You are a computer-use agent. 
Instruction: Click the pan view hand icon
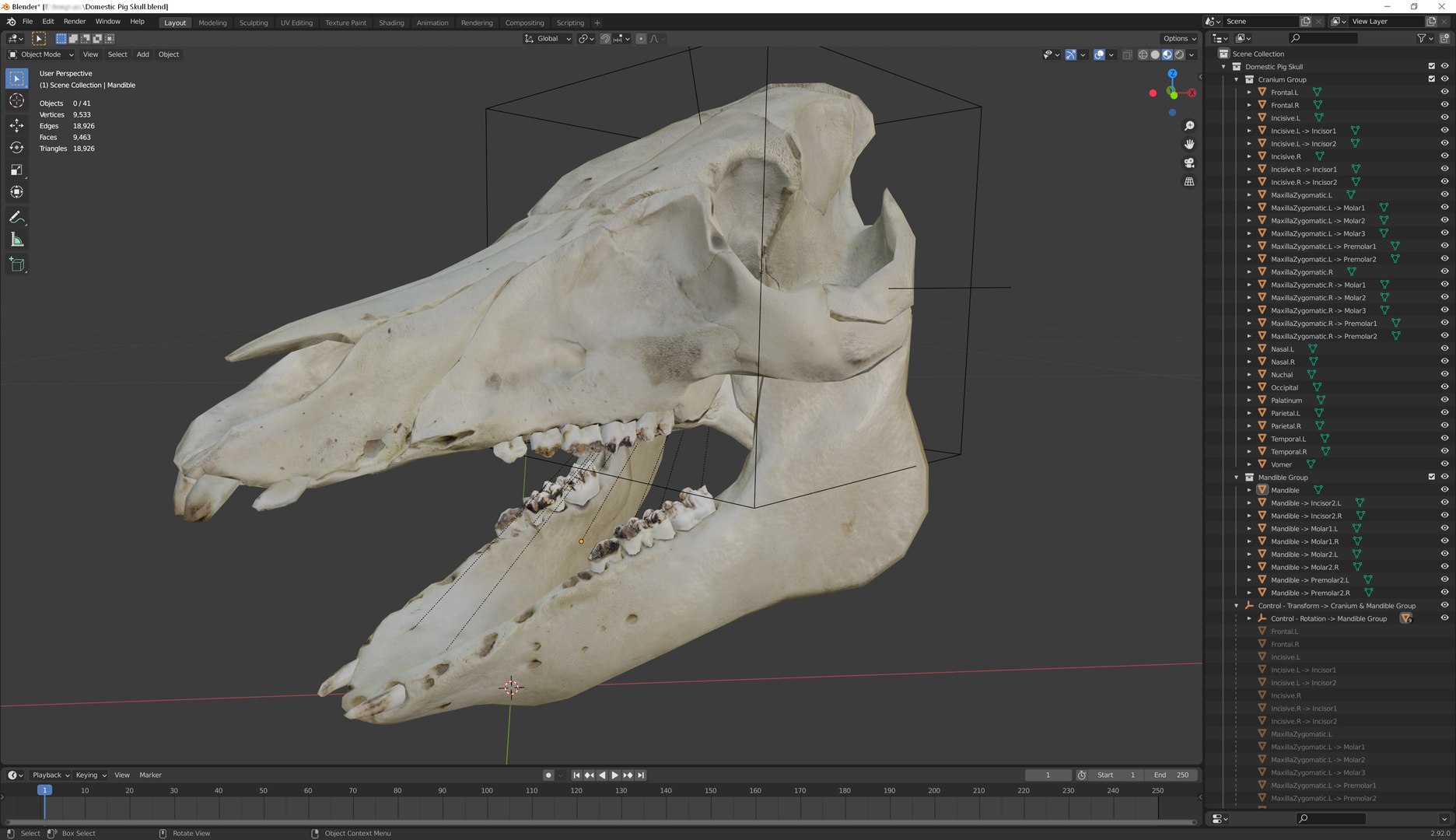point(1189,145)
